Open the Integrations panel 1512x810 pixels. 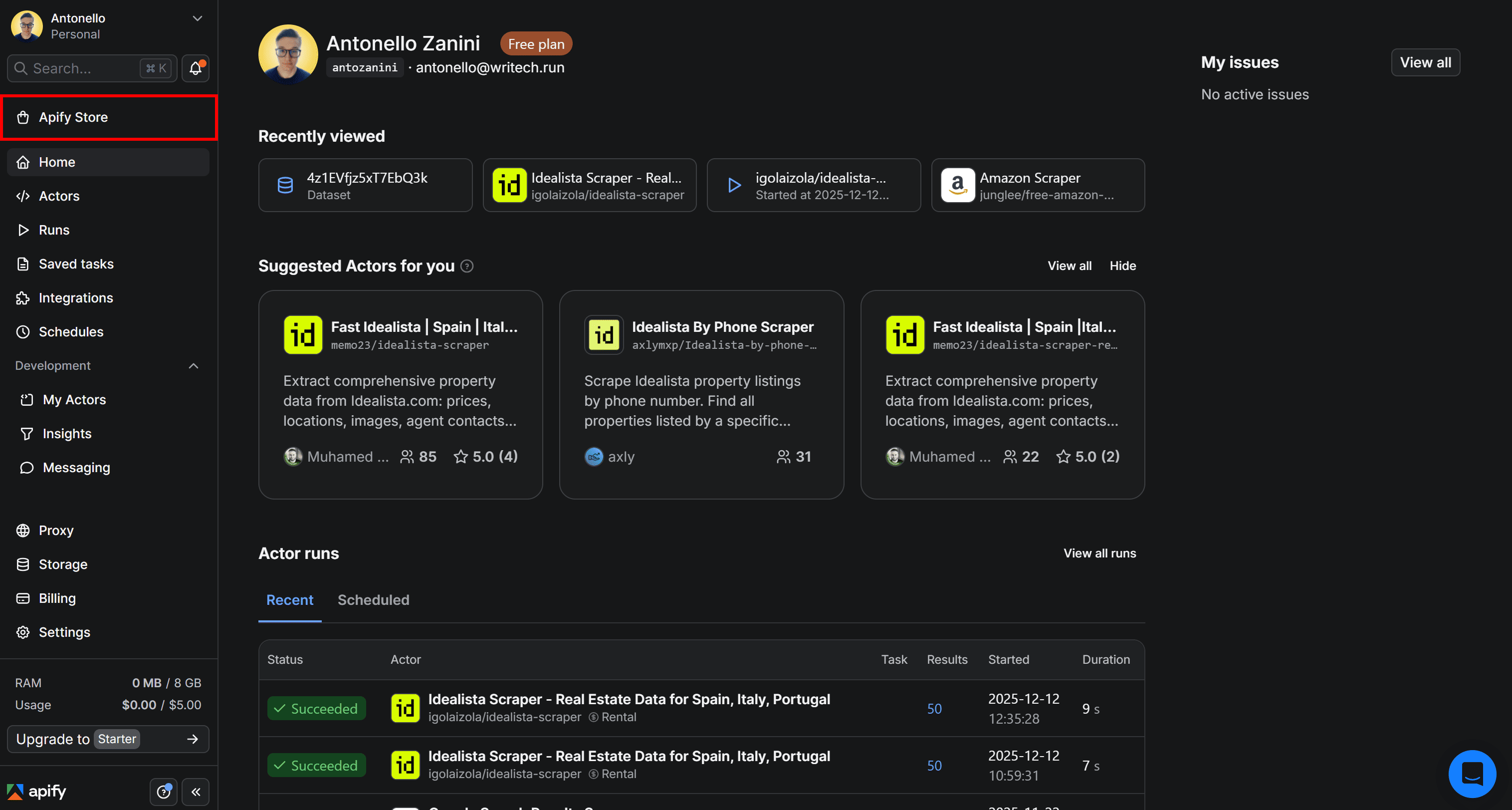(x=76, y=297)
